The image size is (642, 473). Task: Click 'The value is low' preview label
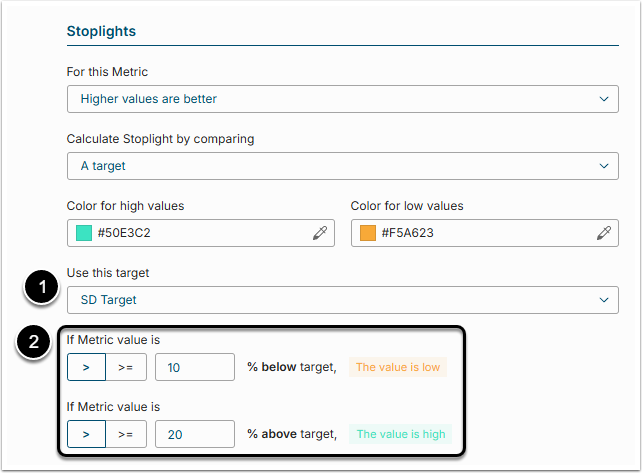[x=397, y=367]
